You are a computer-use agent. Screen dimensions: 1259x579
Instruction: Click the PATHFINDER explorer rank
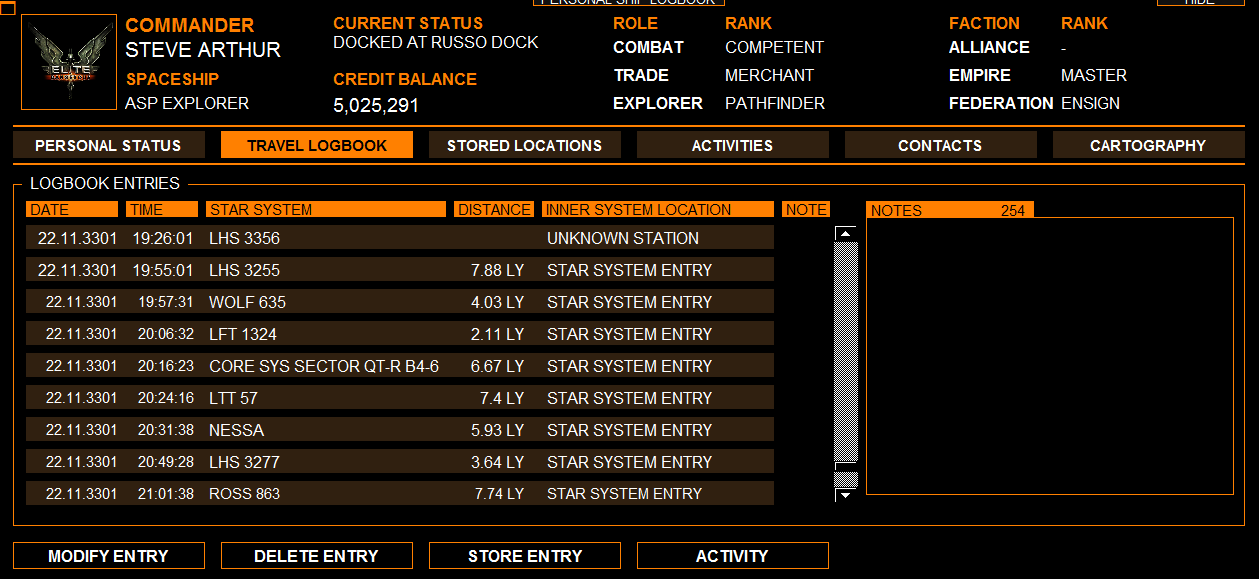click(775, 103)
